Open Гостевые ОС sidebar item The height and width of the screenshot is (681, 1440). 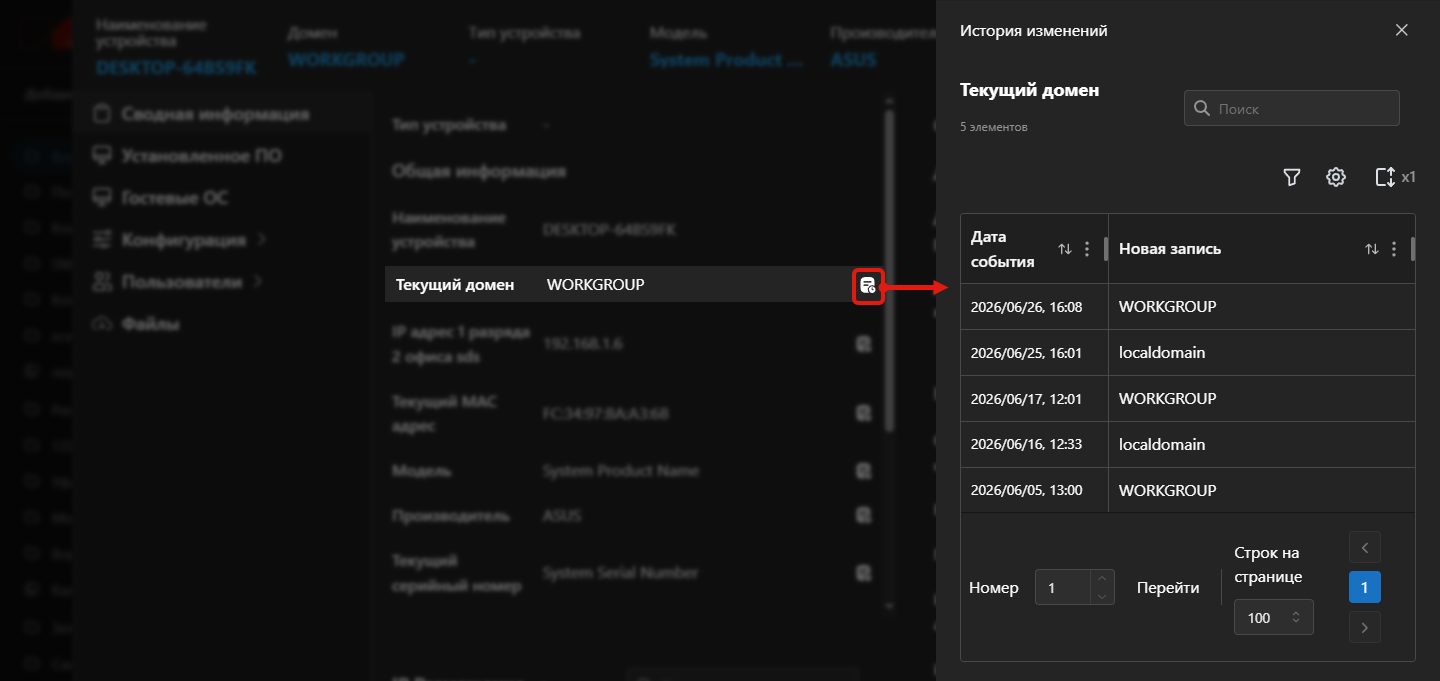(x=220, y=198)
